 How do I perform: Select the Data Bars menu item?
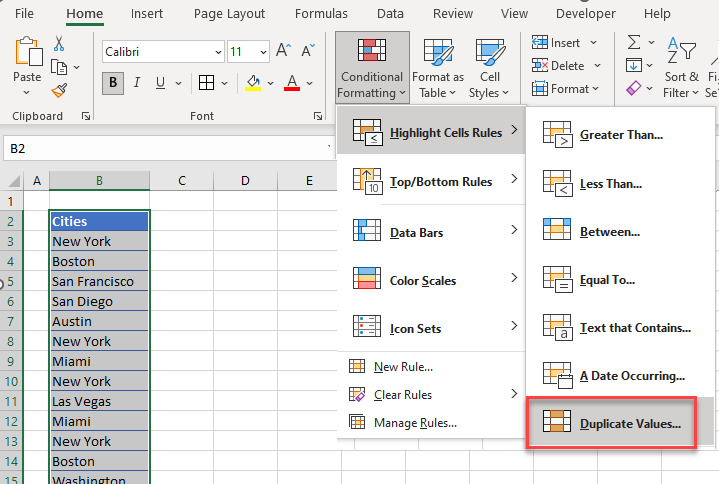pos(416,233)
